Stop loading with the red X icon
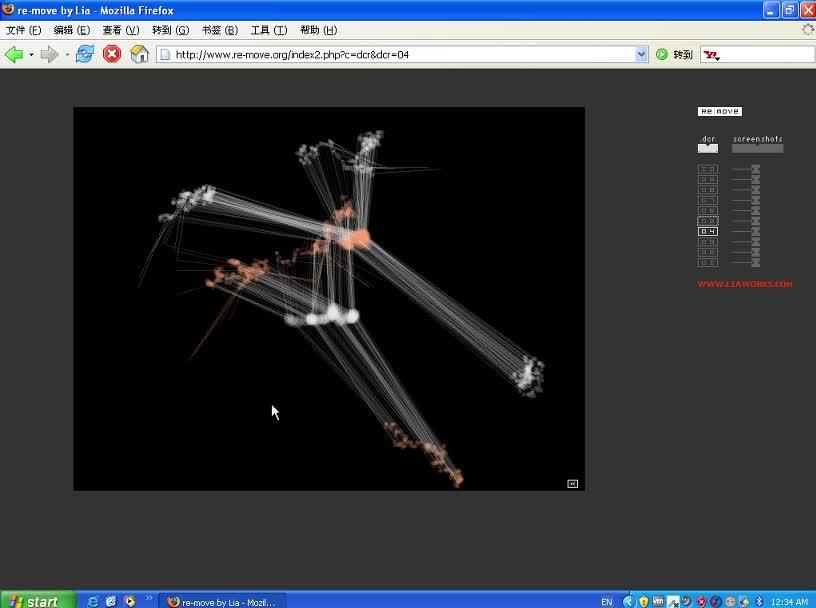This screenshot has width=816, height=608. (x=112, y=54)
